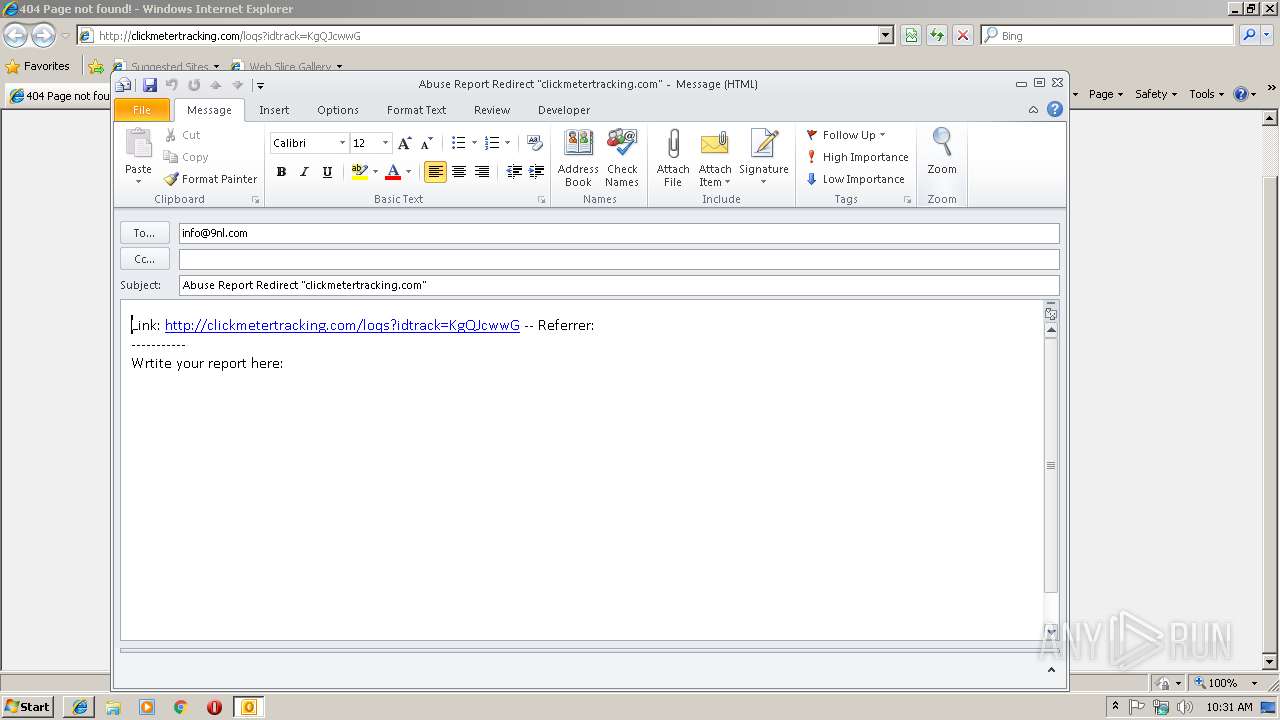Clear all formatting from the text

point(535,143)
